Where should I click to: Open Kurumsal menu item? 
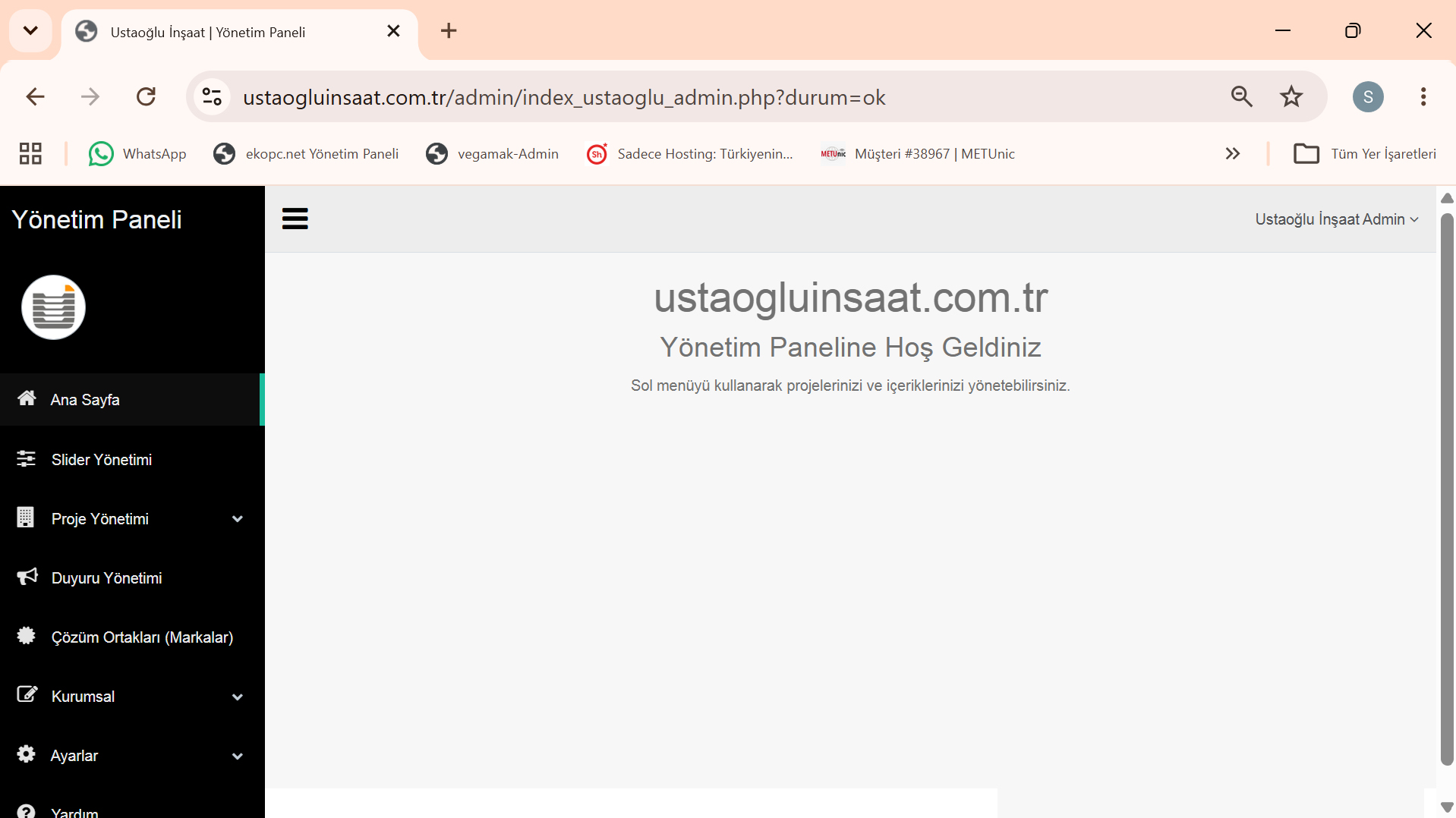(x=132, y=697)
